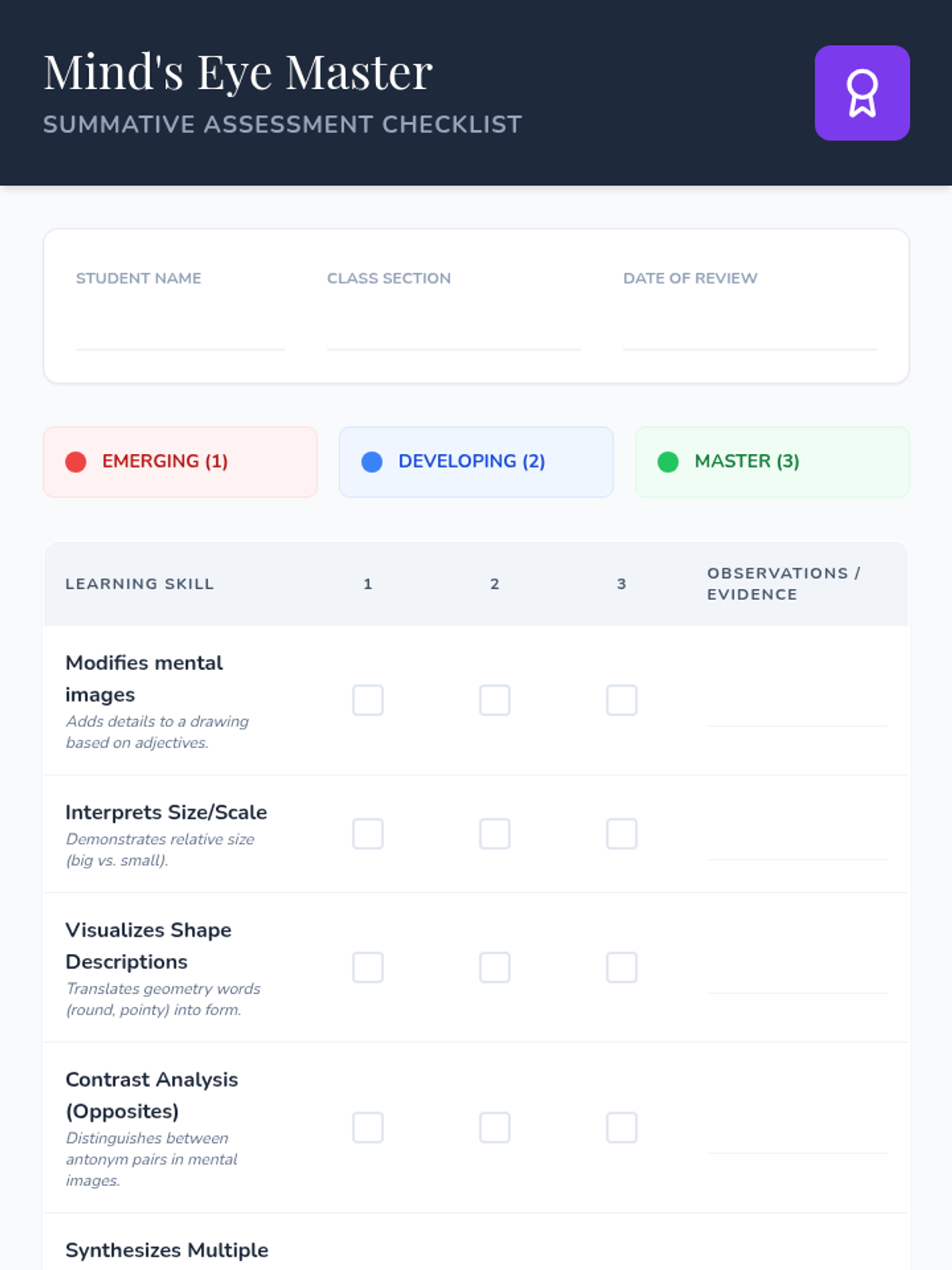This screenshot has height=1270, width=952.
Task: Click the Student Name input line
Action: tap(180, 333)
